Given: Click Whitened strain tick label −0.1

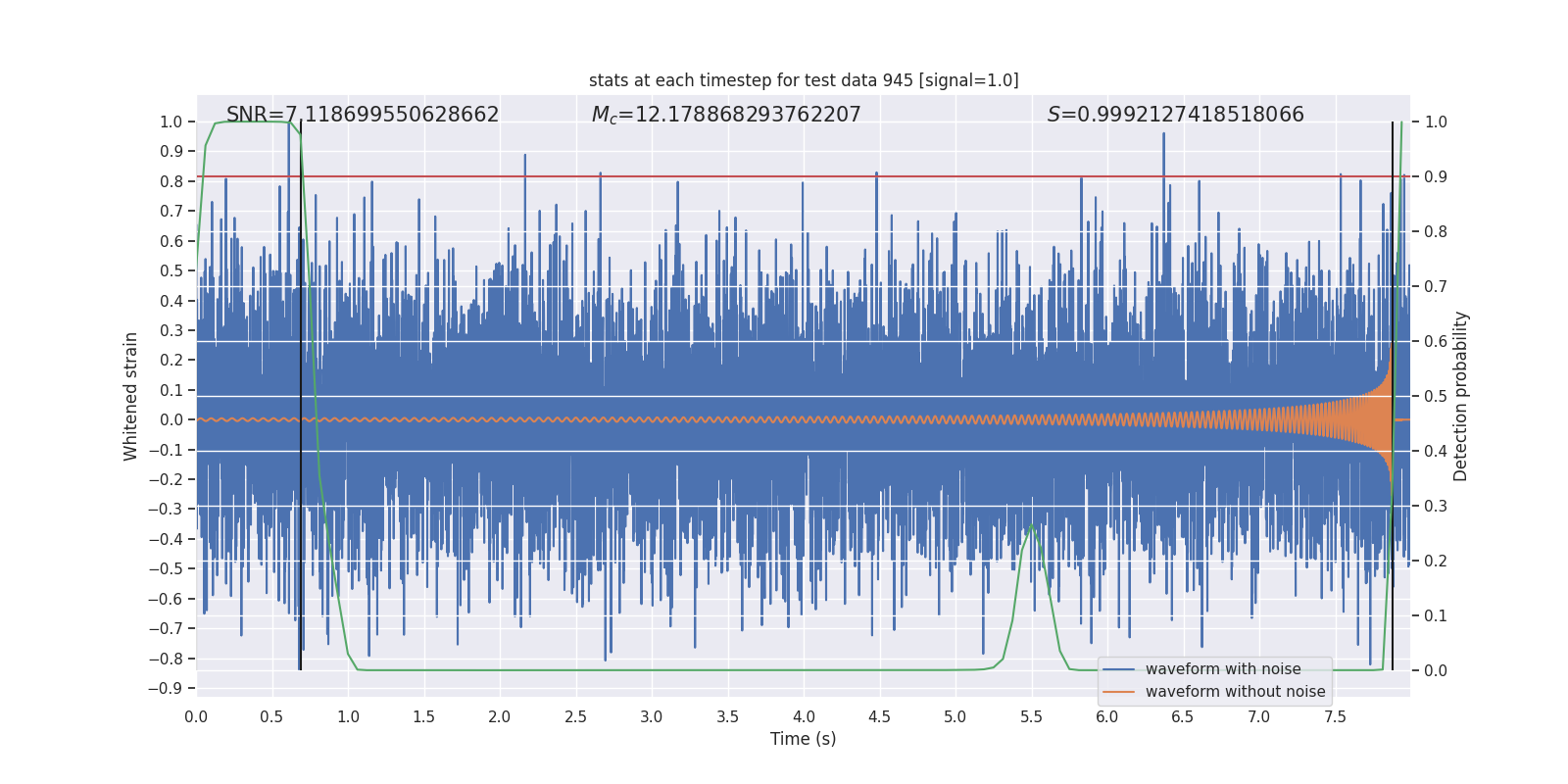Looking at the screenshot, I should (x=166, y=450).
